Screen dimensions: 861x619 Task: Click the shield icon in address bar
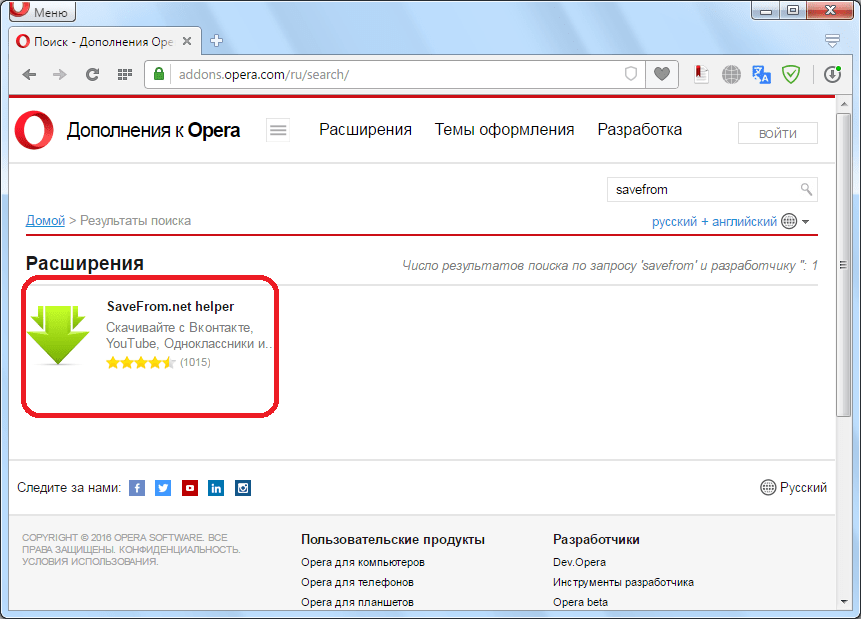pyautogui.click(x=631, y=74)
